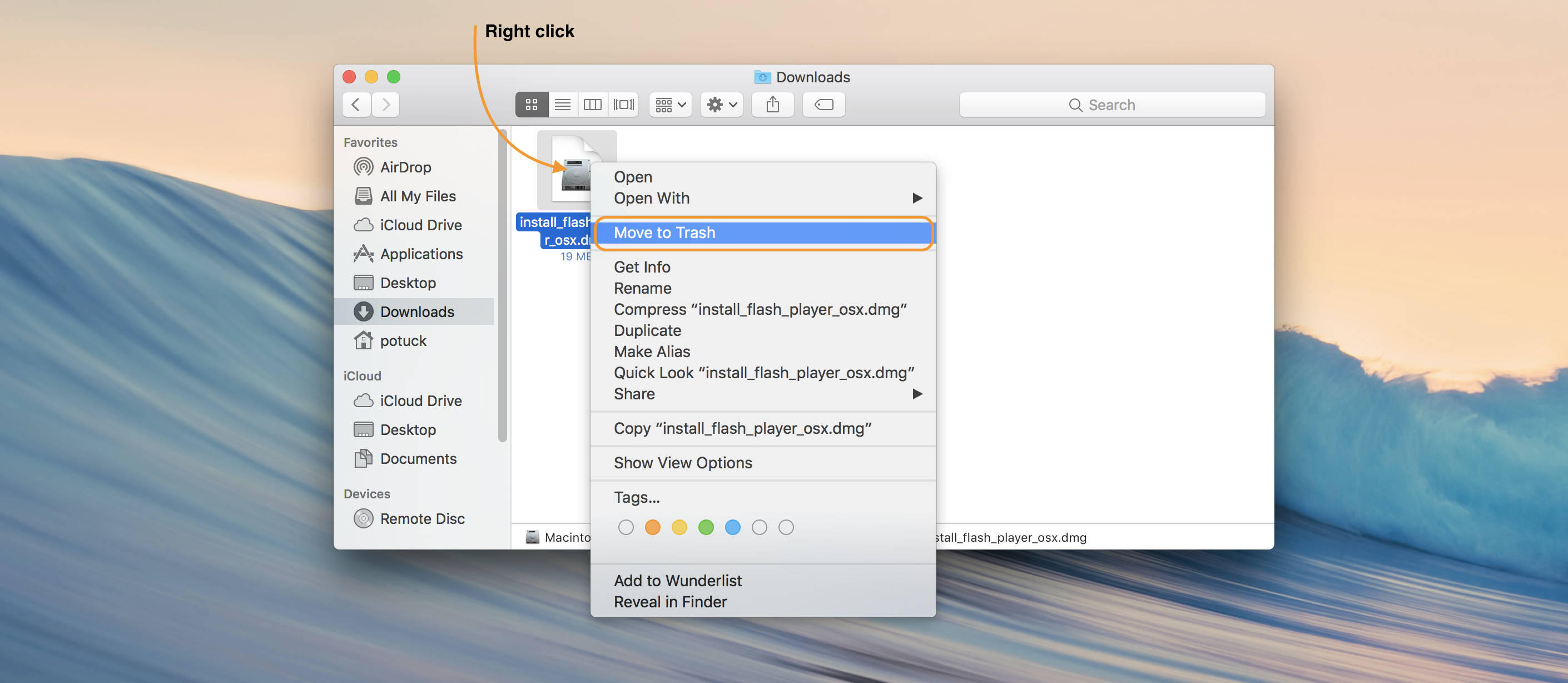Choose Rename in the context menu
The height and width of the screenshot is (683, 1568).
[642, 288]
